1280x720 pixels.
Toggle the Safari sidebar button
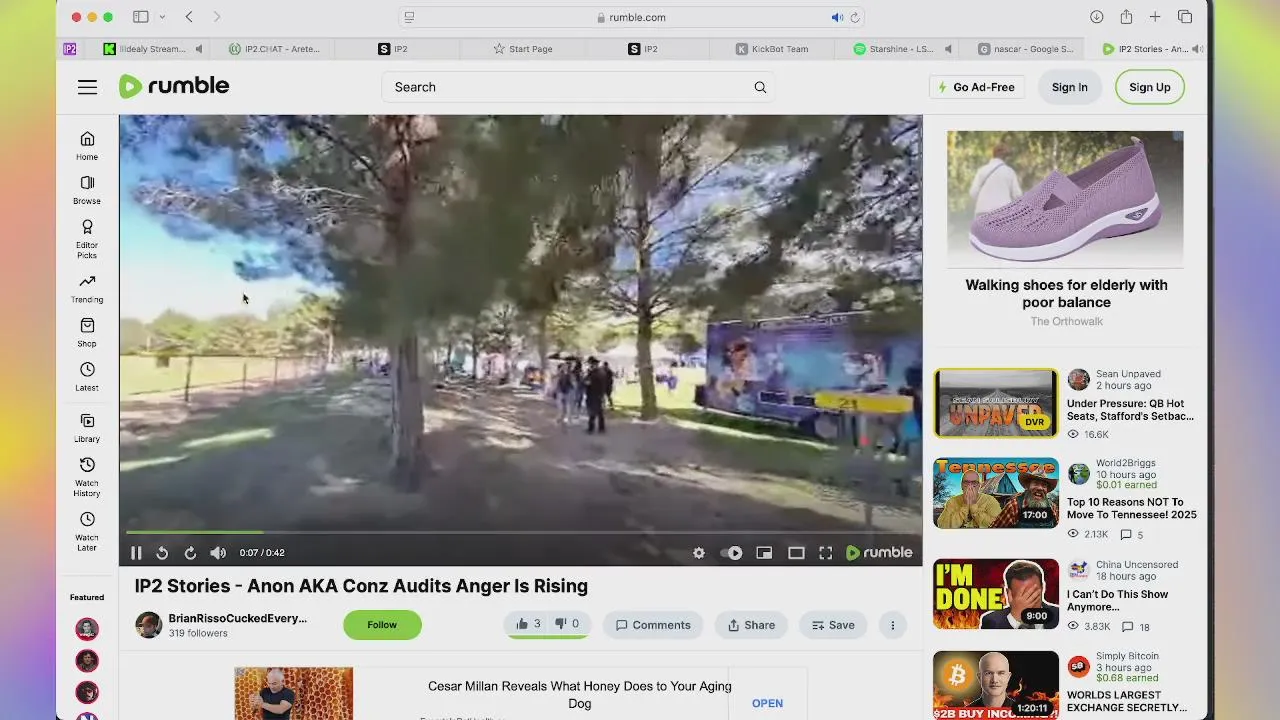(141, 17)
